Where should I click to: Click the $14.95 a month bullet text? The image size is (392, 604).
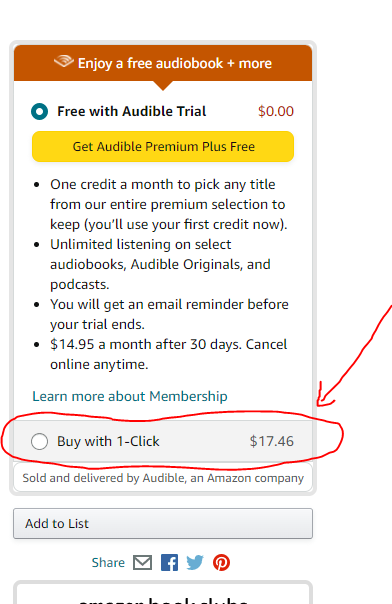(x=169, y=354)
